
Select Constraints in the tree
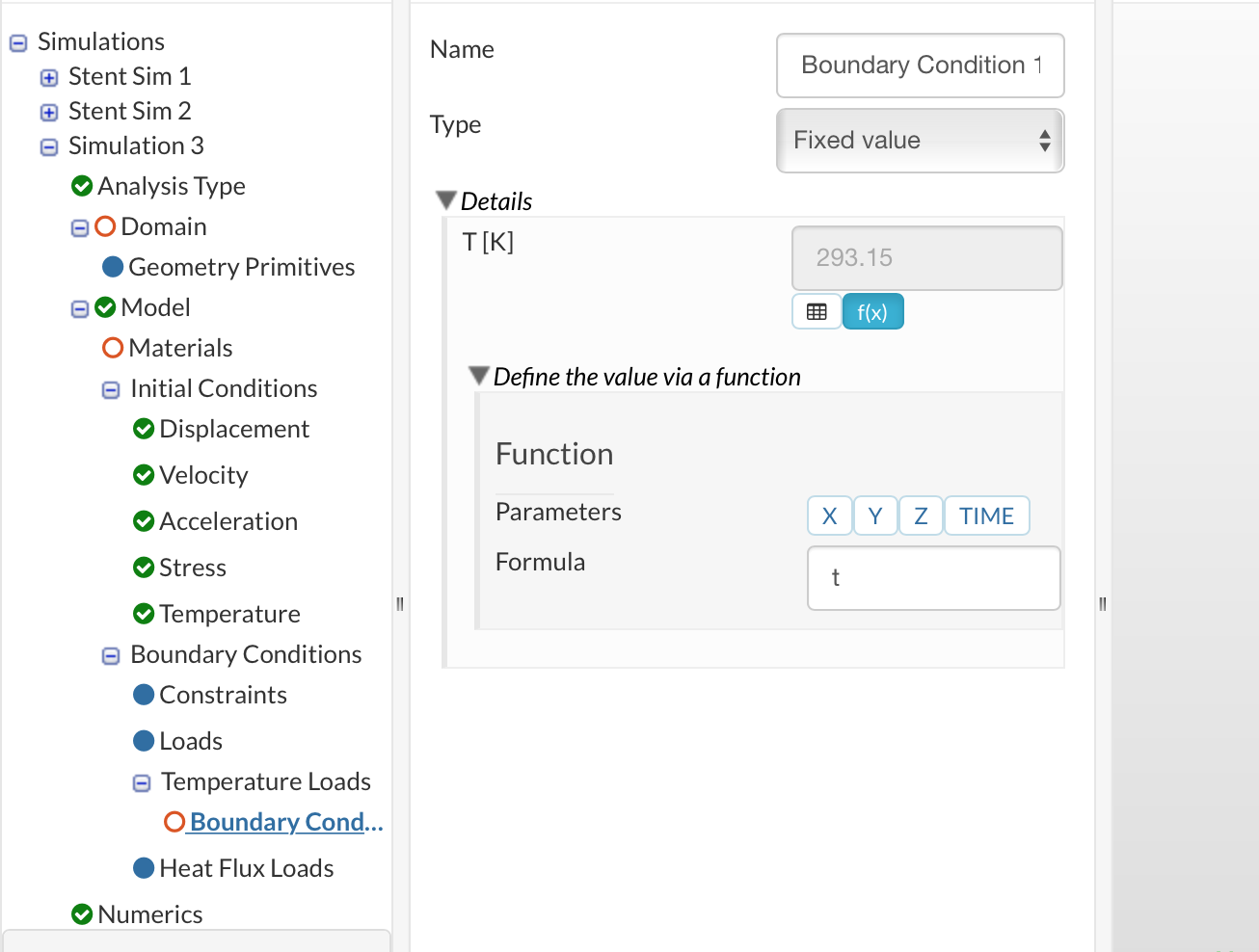tap(223, 695)
